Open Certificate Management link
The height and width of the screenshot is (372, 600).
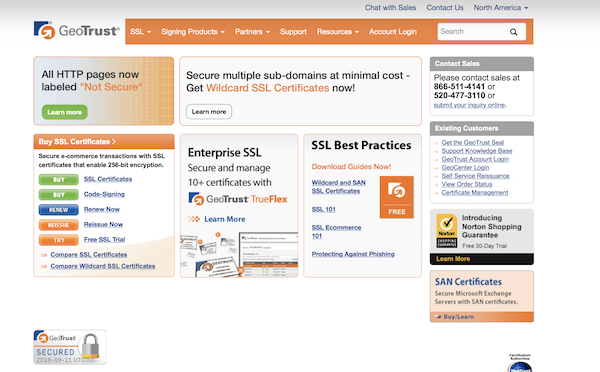[x=475, y=193]
